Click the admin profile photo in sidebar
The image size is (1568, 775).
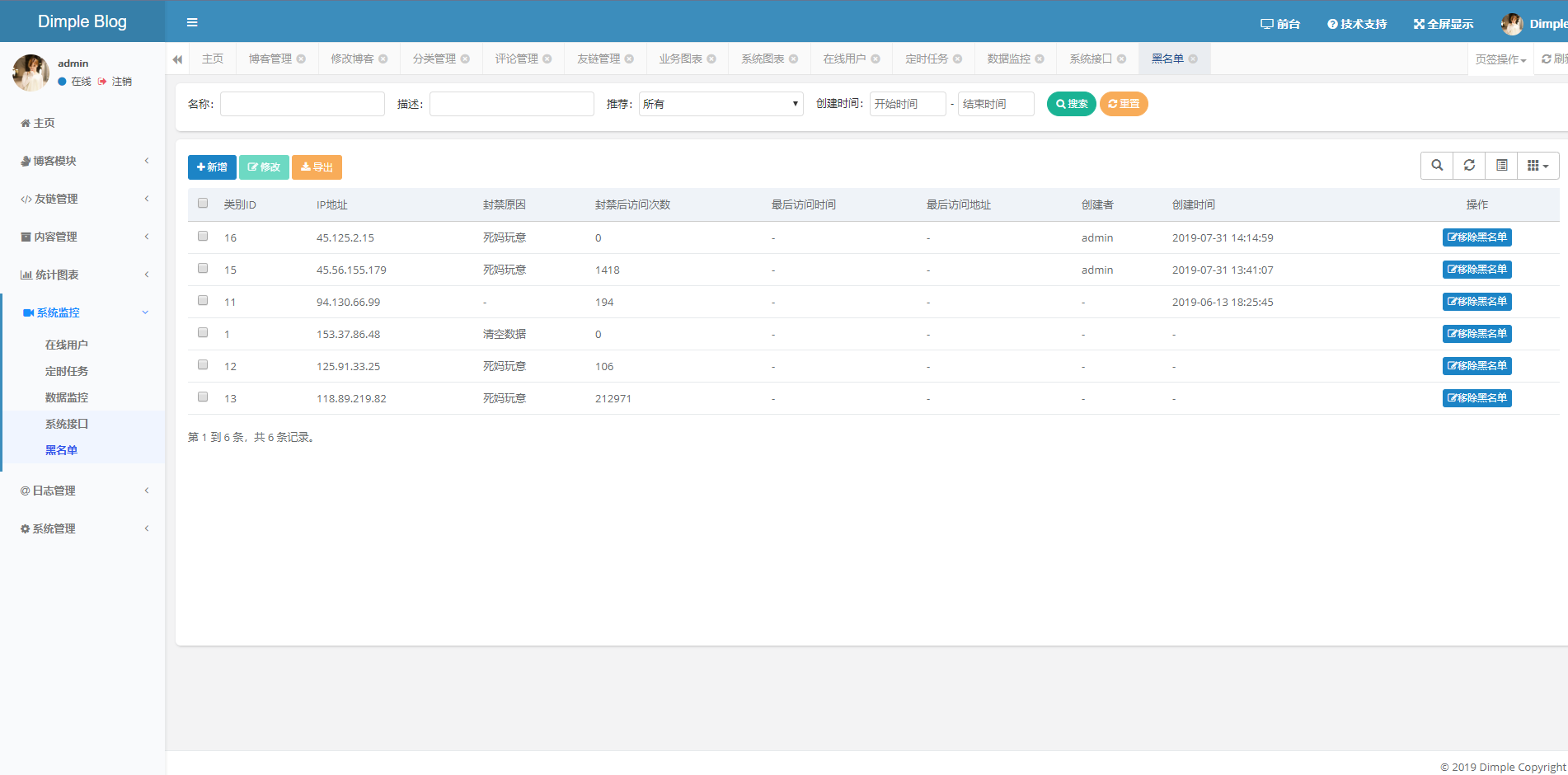(x=31, y=73)
